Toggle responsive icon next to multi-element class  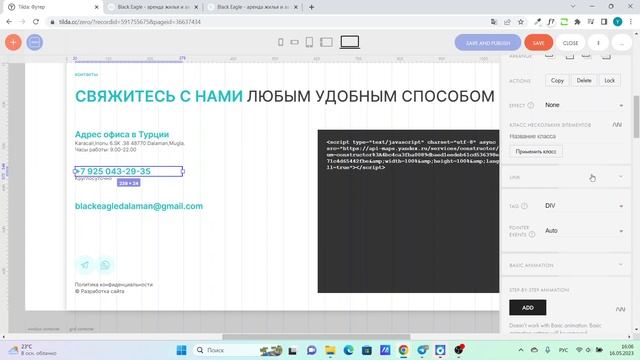pyautogui.click(x=617, y=124)
